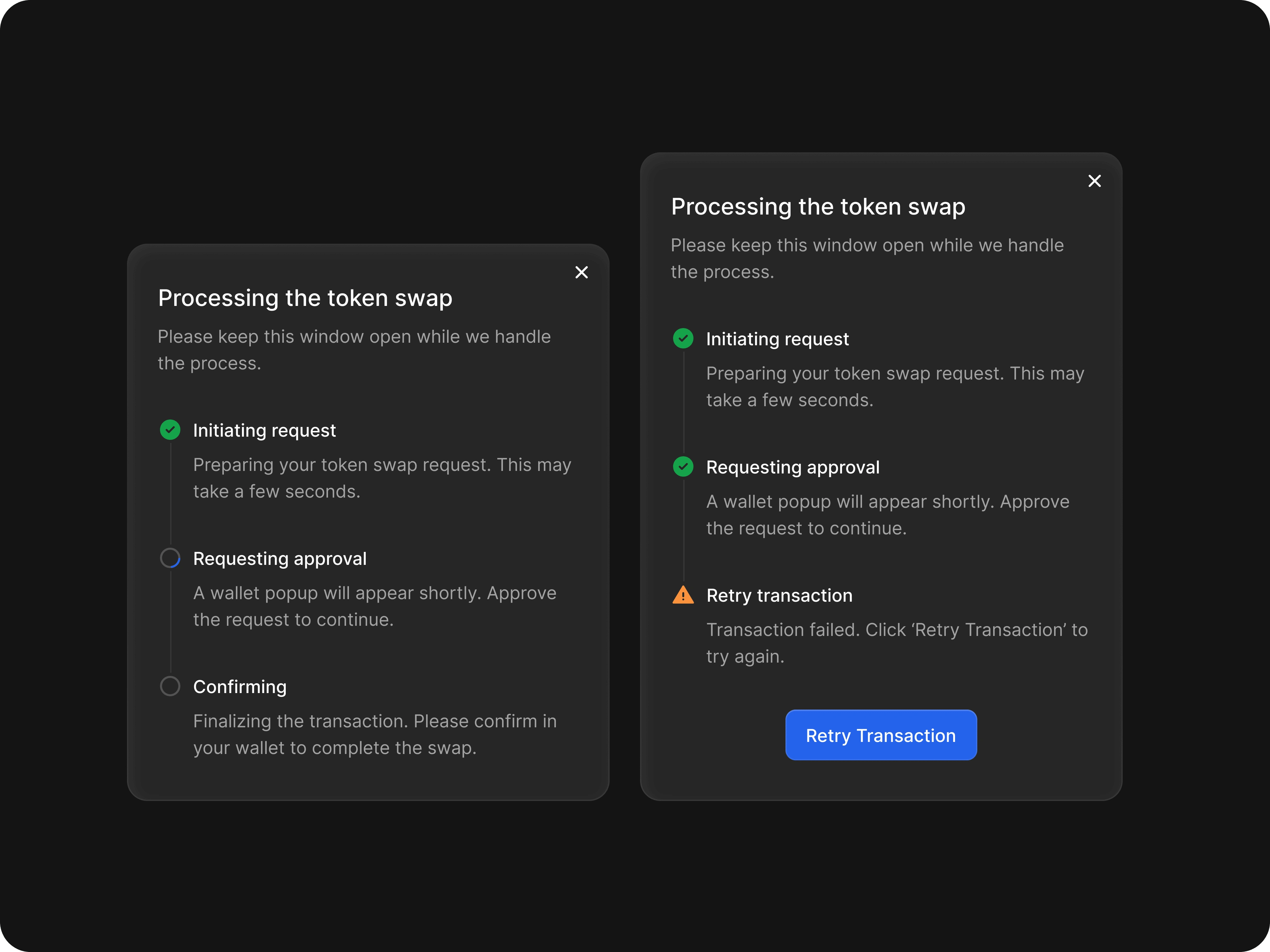Click the orange warning icon beside Retry transaction
Image resolution: width=1270 pixels, height=952 pixels.
pyautogui.click(x=683, y=595)
